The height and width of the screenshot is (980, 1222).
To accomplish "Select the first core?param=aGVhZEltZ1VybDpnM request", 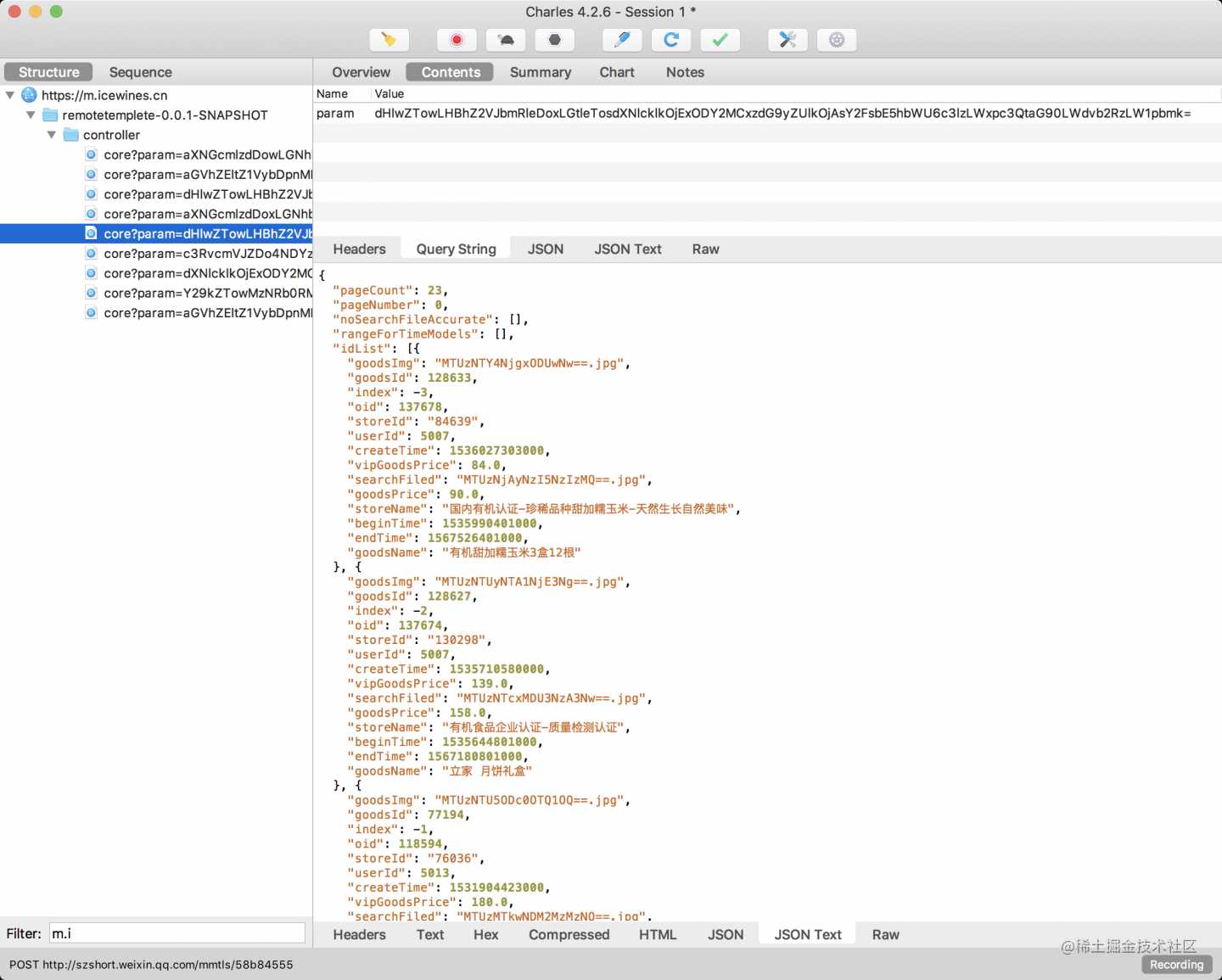I will (207, 174).
